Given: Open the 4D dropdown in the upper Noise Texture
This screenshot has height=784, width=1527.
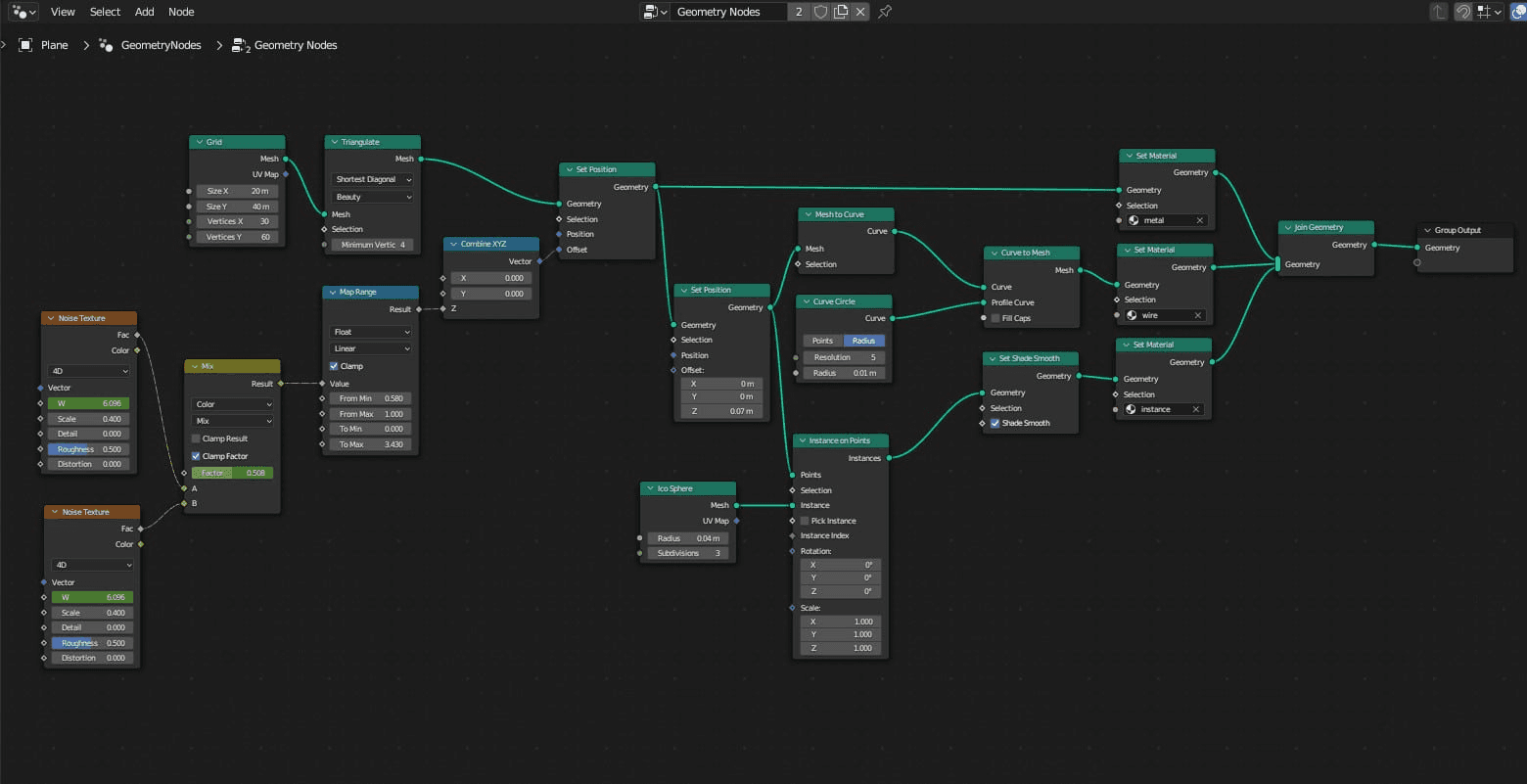Looking at the screenshot, I should pos(88,371).
